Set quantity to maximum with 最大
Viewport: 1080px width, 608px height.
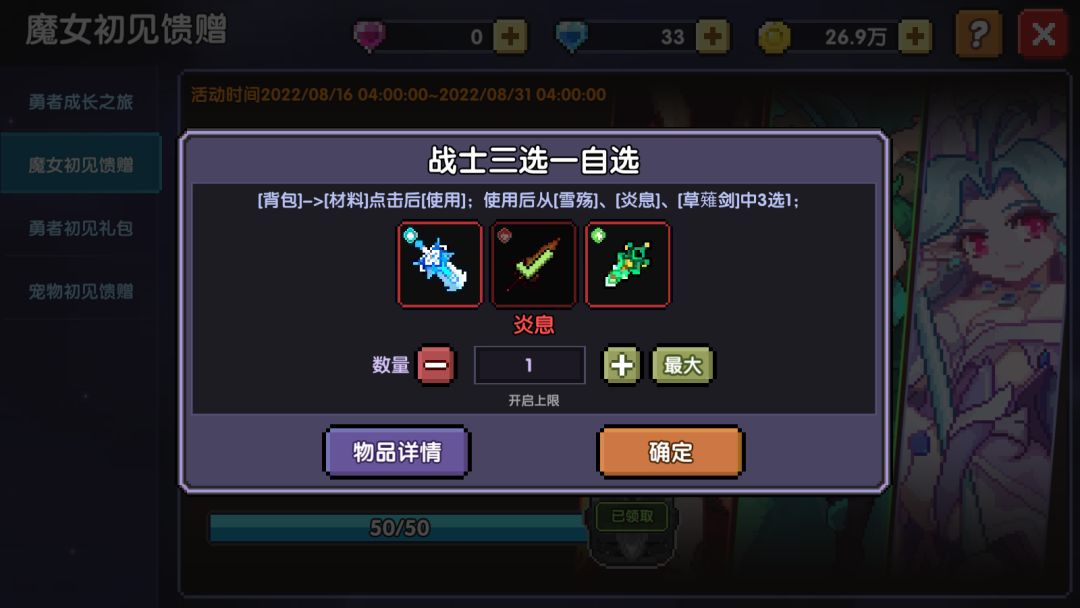(x=683, y=365)
